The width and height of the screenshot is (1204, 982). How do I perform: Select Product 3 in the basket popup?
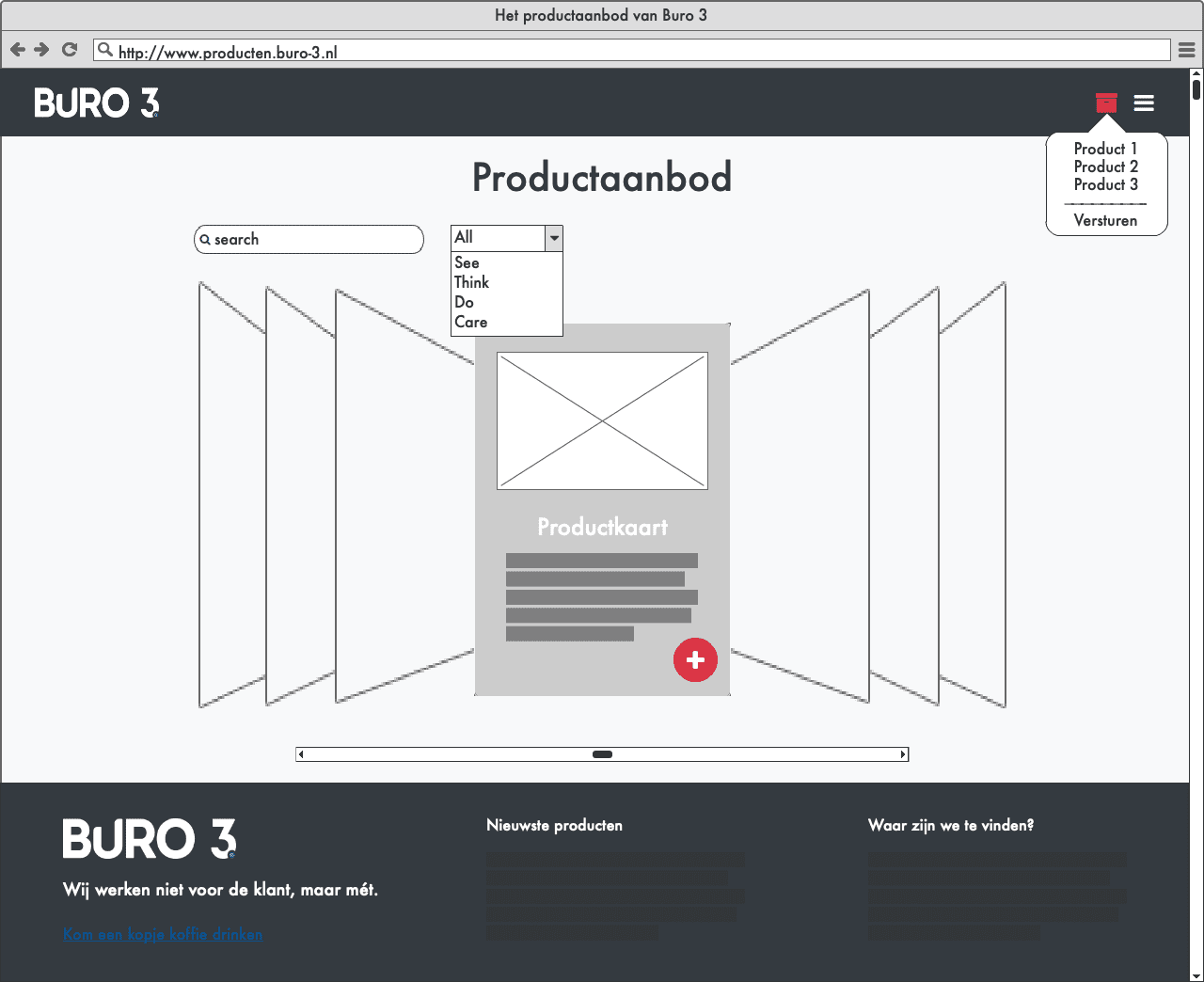1105,184
